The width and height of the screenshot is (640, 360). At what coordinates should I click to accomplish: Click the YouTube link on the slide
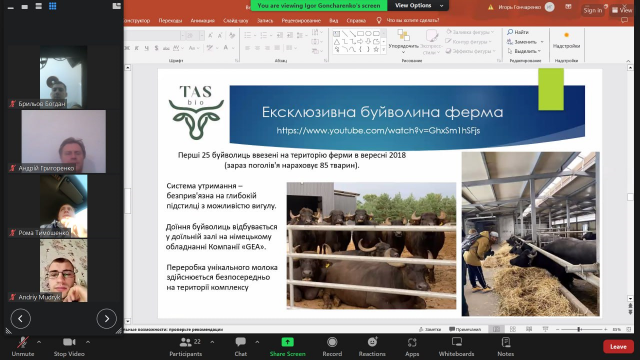click(x=378, y=131)
